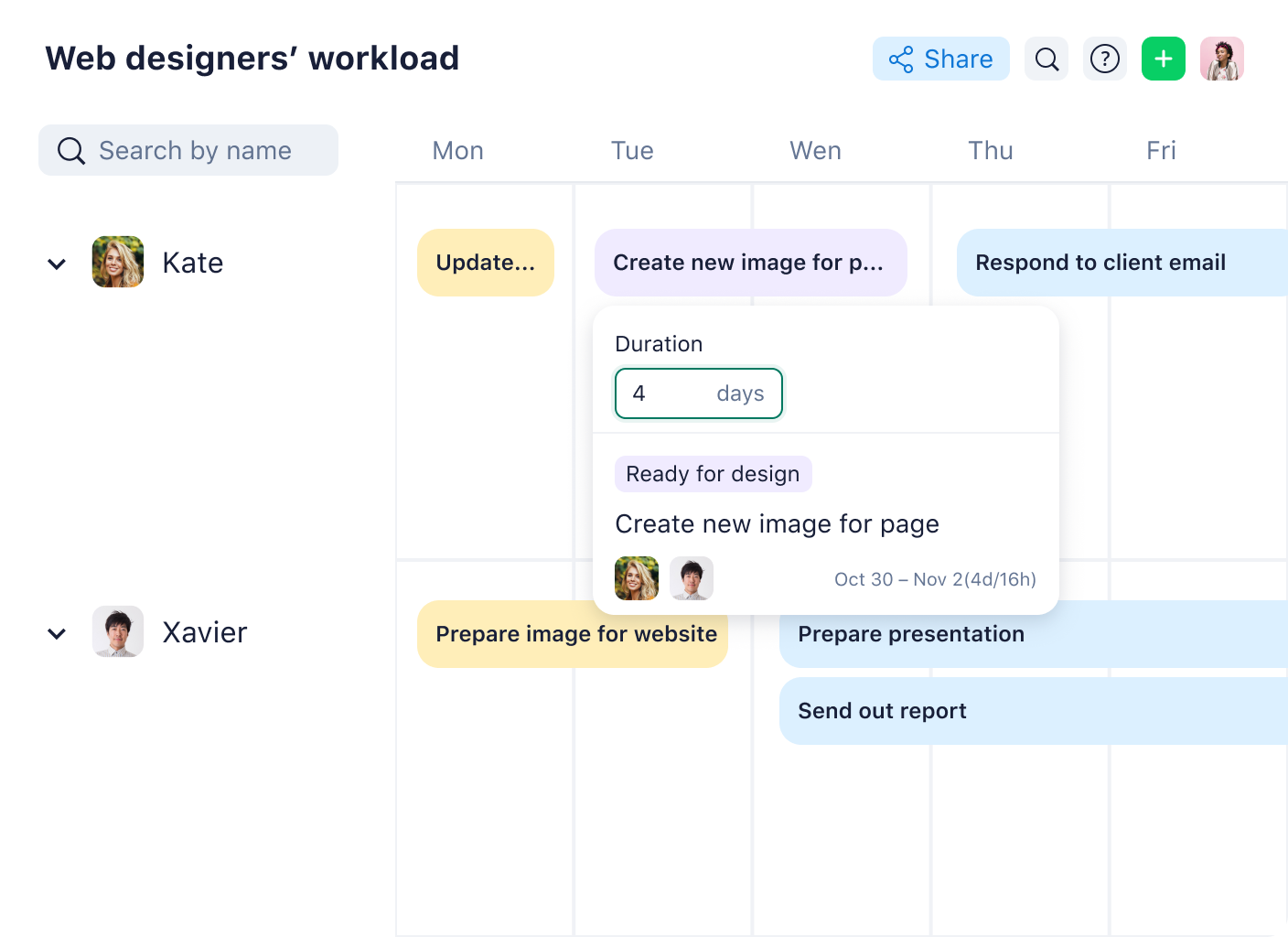Click the magnifier inside the Search by name field

click(x=70, y=150)
